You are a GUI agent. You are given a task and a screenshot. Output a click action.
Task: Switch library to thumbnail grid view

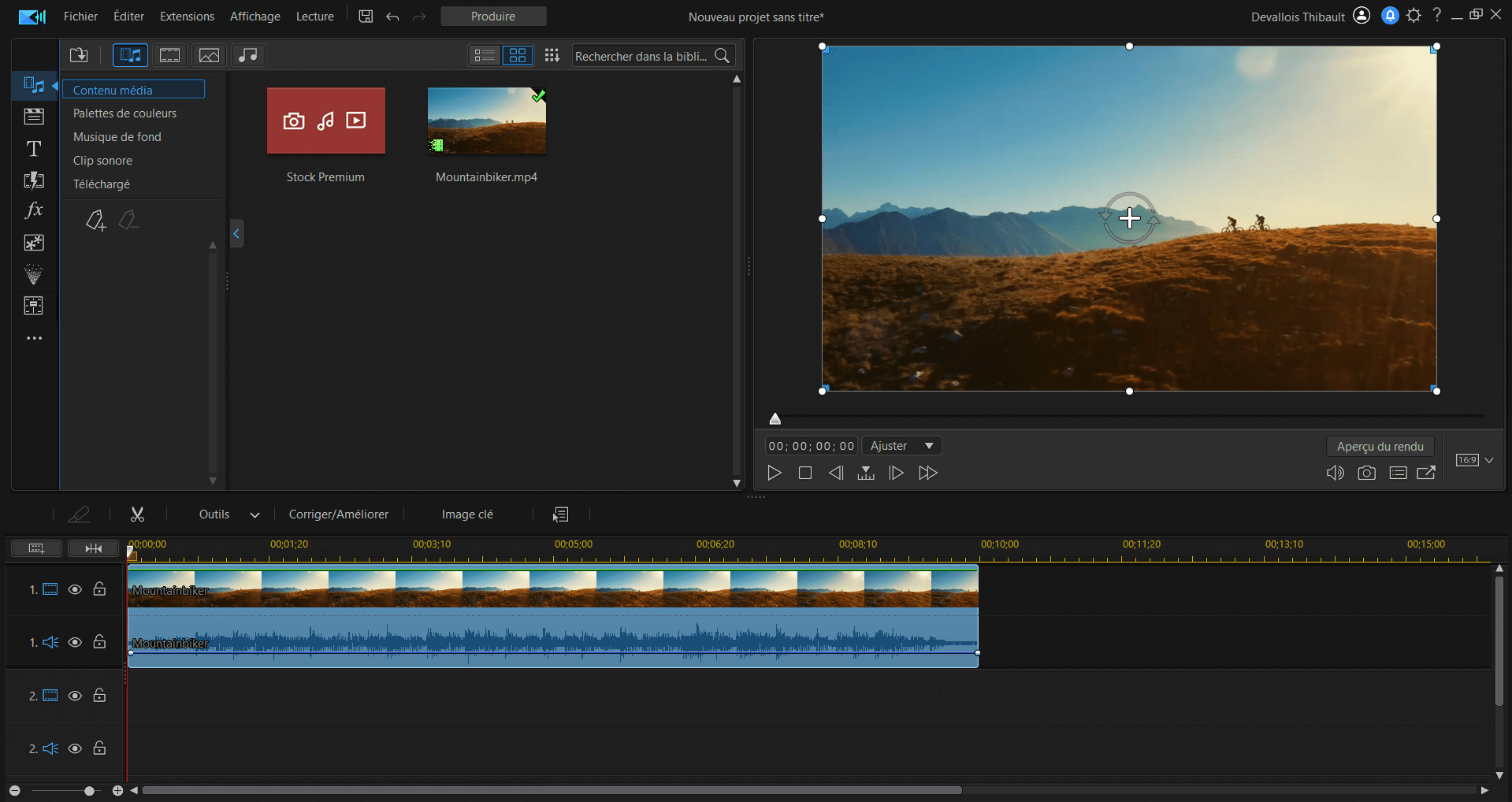coord(518,55)
